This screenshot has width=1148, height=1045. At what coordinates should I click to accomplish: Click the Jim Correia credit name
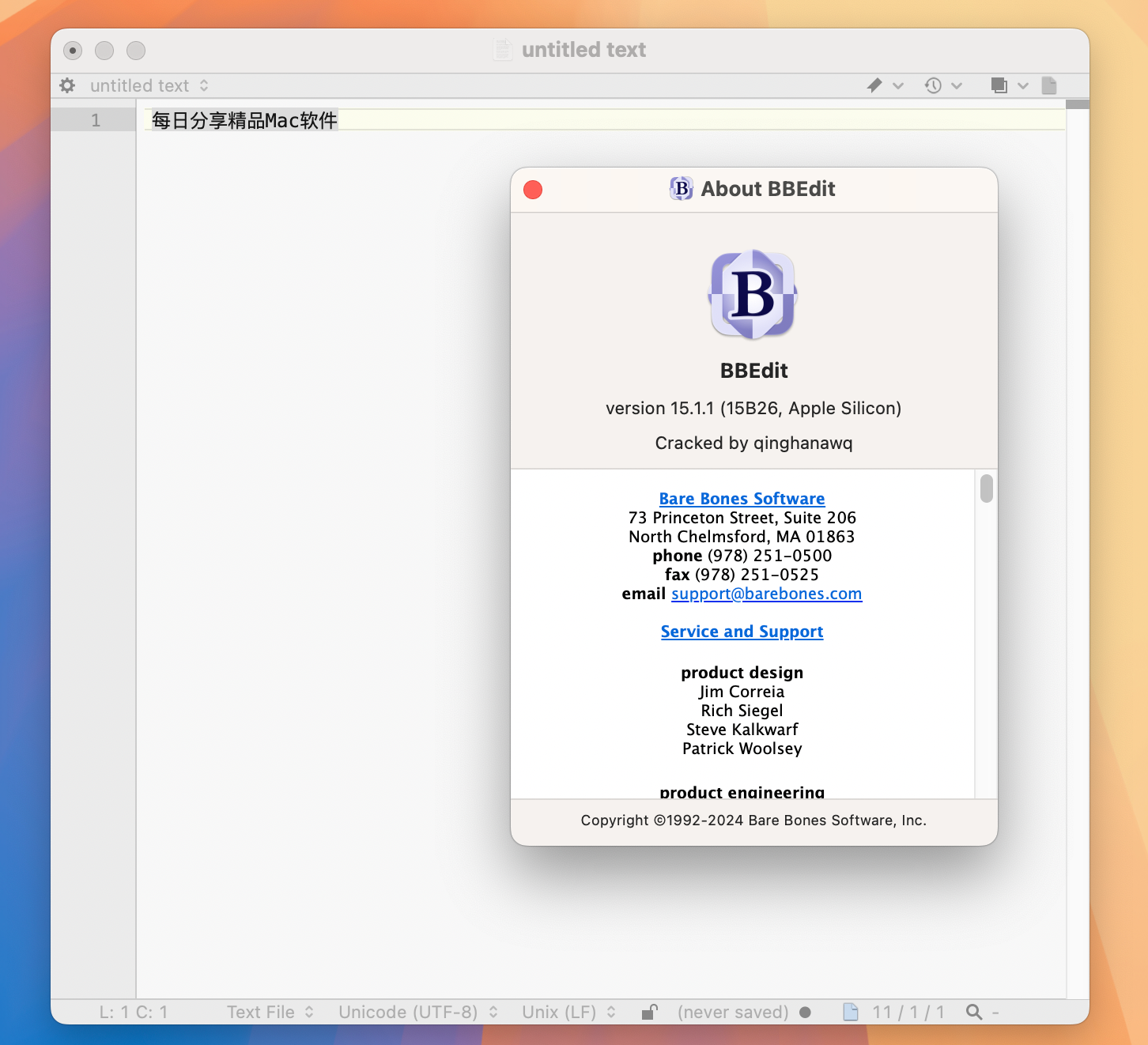[x=742, y=692]
